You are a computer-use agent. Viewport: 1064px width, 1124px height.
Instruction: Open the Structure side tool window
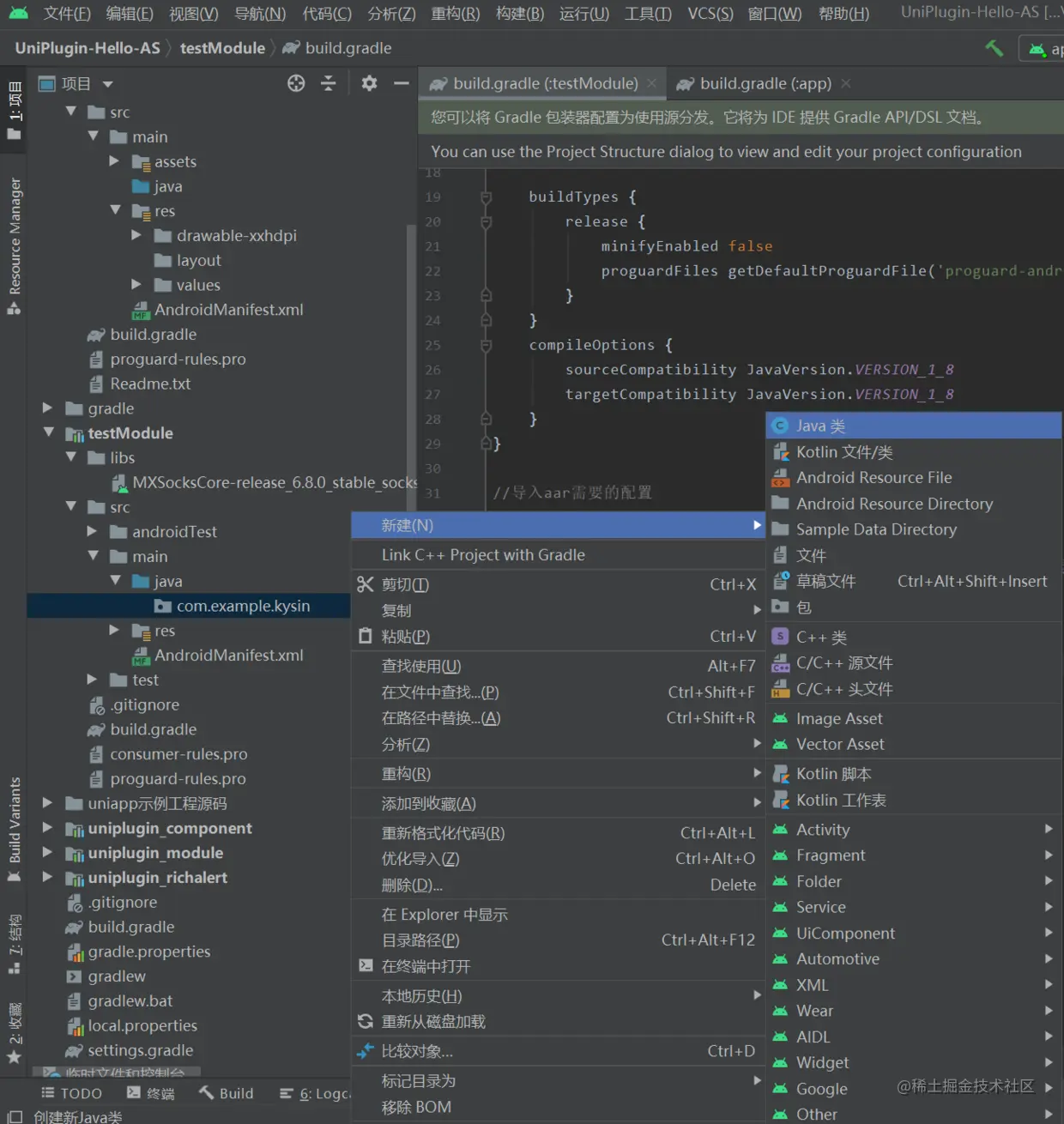click(14, 945)
